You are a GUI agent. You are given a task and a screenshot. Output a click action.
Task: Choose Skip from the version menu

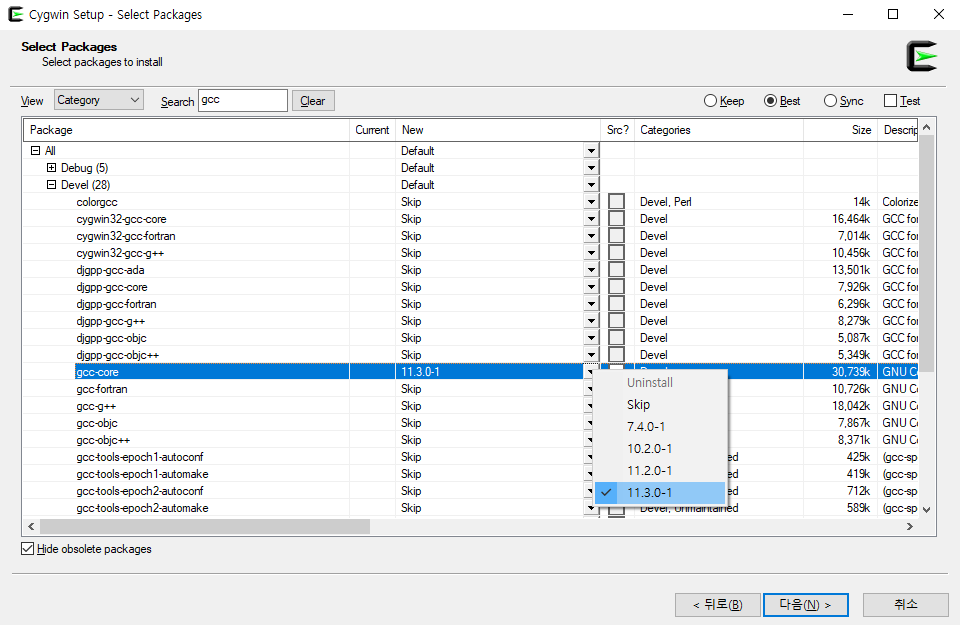[x=660, y=405]
